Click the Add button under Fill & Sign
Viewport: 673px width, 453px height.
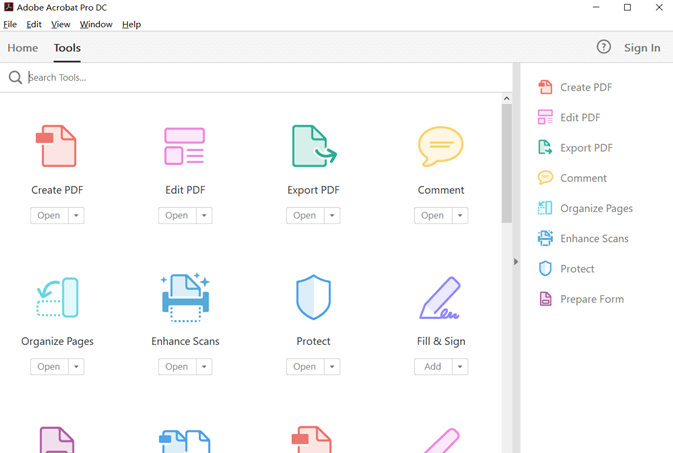tap(433, 367)
